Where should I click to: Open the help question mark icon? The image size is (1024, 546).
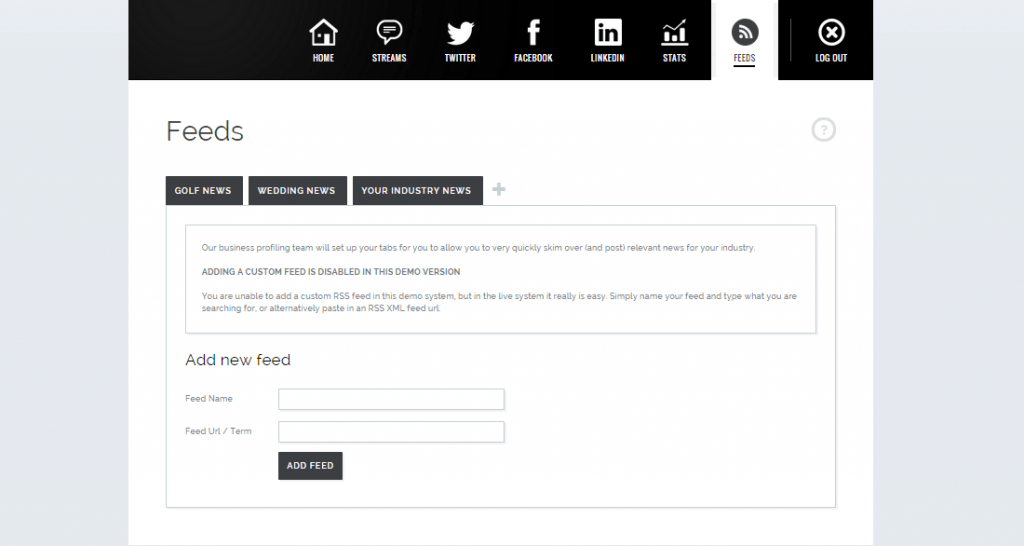coord(824,129)
